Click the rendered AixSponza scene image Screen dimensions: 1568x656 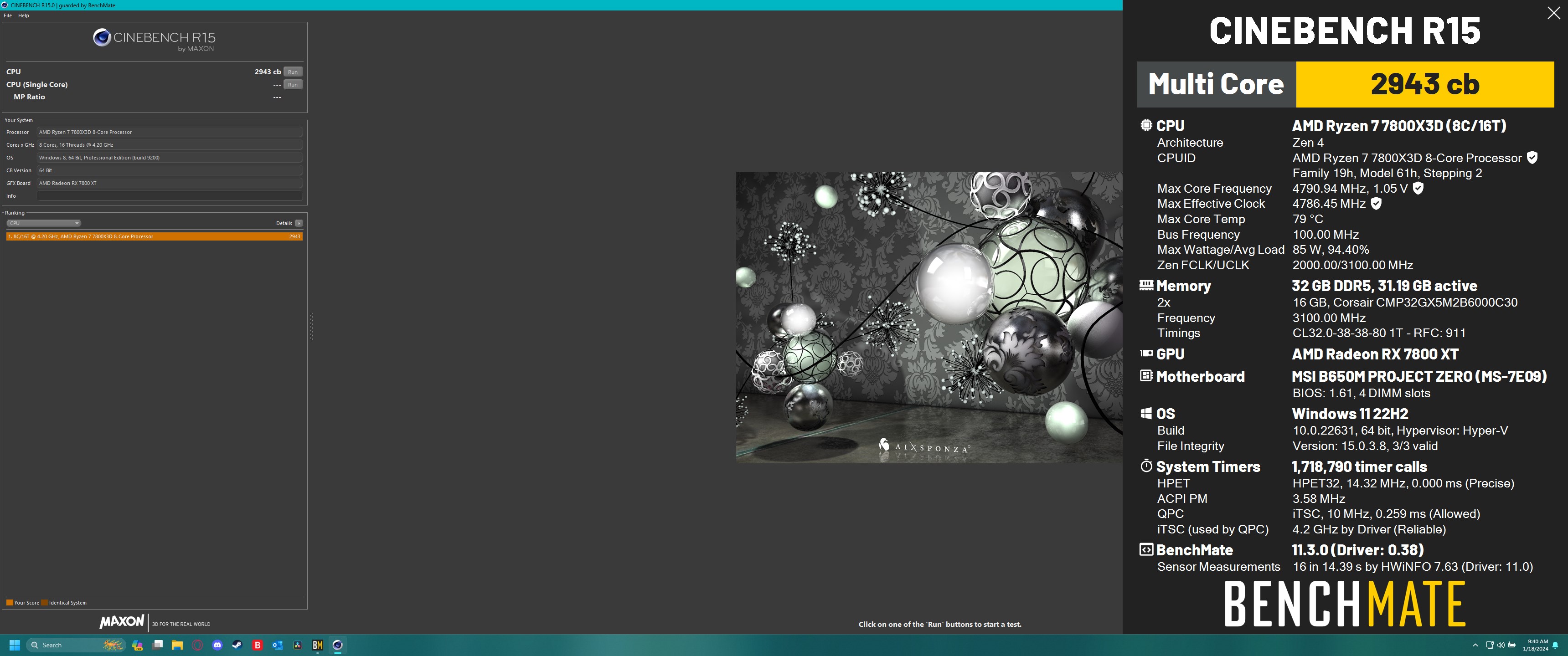point(929,317)
